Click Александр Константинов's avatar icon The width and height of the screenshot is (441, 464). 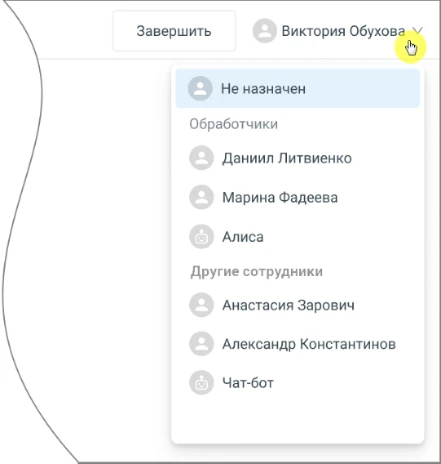(201, 344)
